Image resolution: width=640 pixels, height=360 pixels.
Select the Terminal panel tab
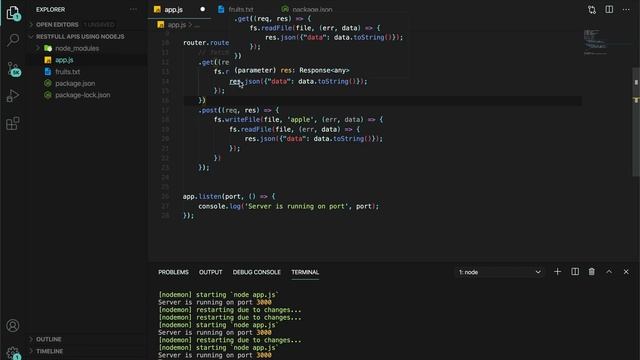coord(305,272)
